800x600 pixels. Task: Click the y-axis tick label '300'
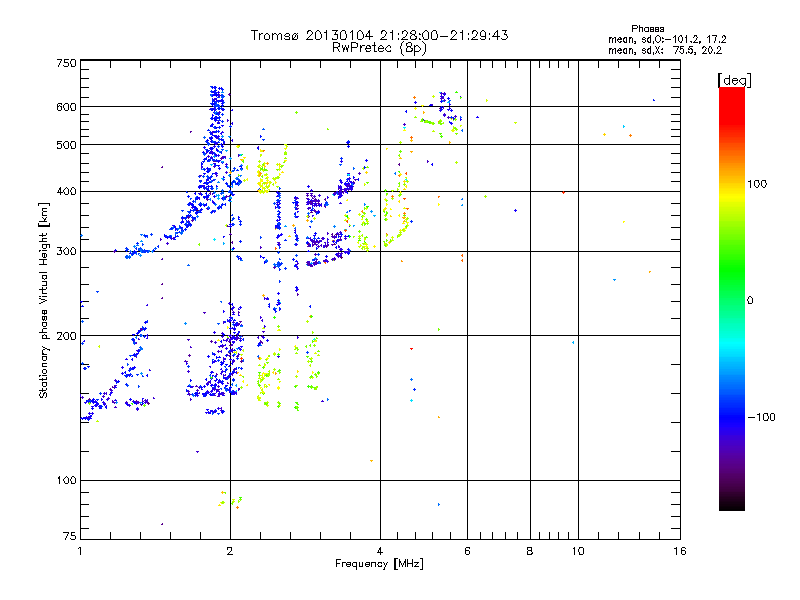(67, 252)
